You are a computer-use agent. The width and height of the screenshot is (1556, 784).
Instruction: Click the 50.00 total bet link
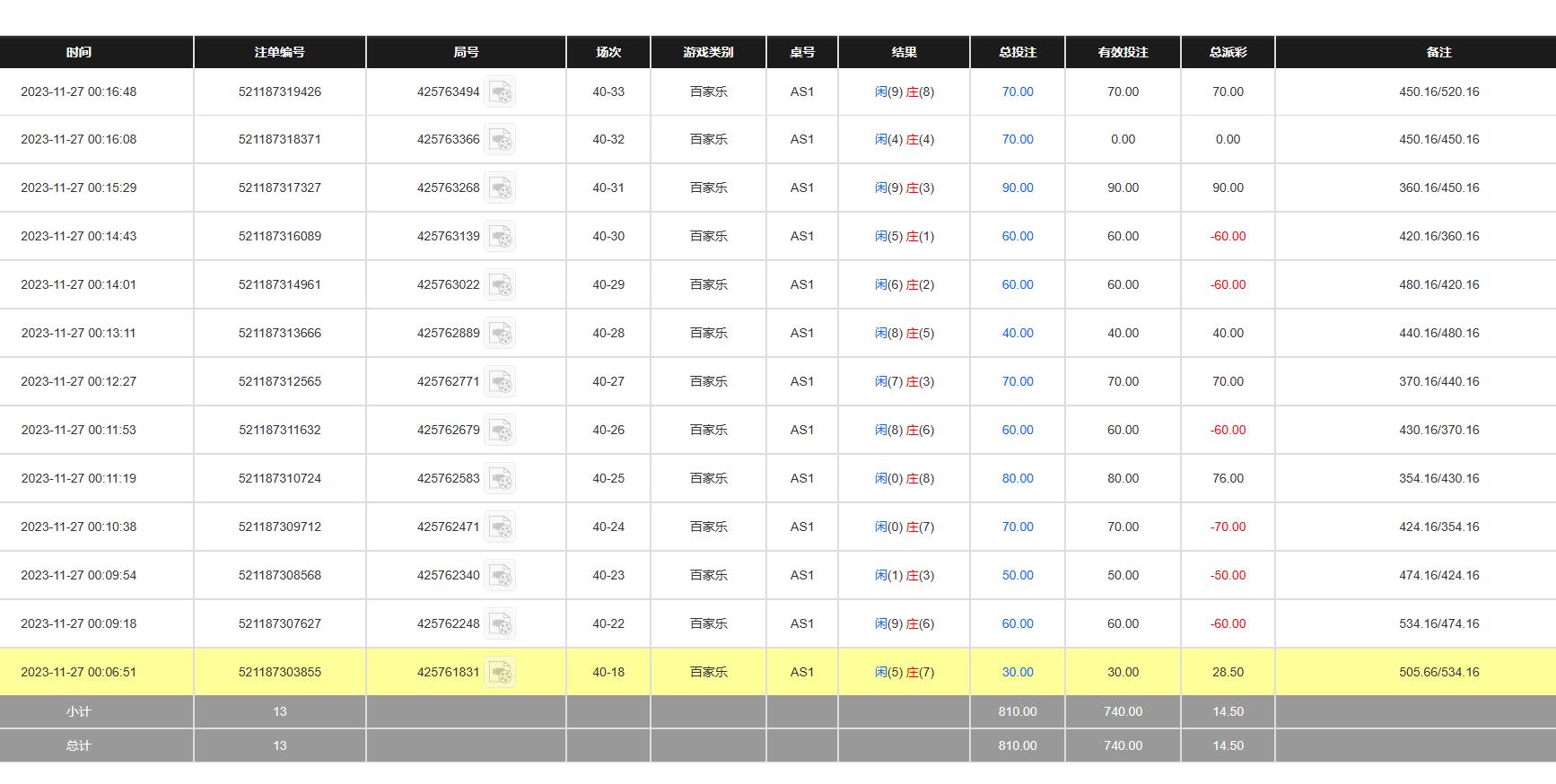point(1018,576)
